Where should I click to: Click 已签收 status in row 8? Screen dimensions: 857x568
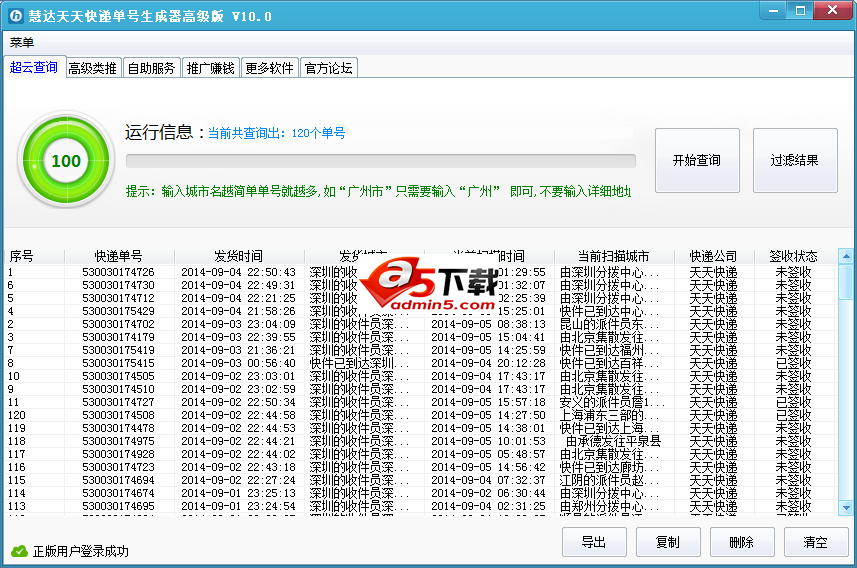pyautogui.click(x=794, y=364)
